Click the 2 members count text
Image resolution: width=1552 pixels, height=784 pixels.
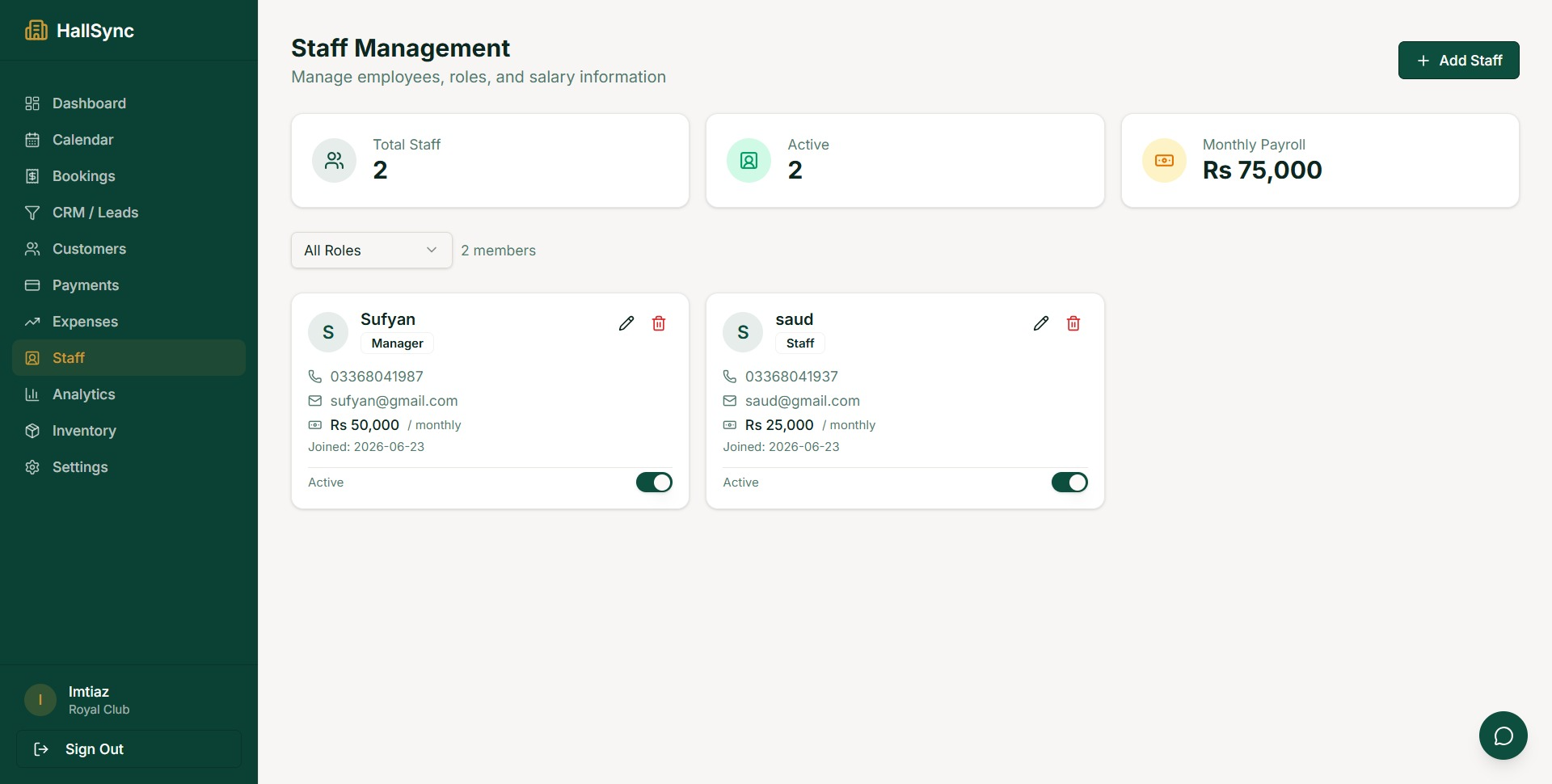[x=498, y=251]
